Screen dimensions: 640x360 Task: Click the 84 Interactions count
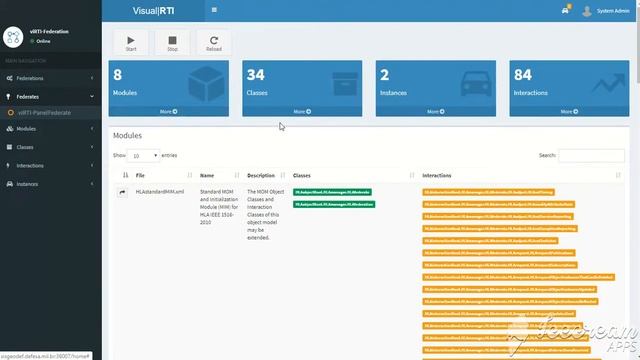[522, 75]
